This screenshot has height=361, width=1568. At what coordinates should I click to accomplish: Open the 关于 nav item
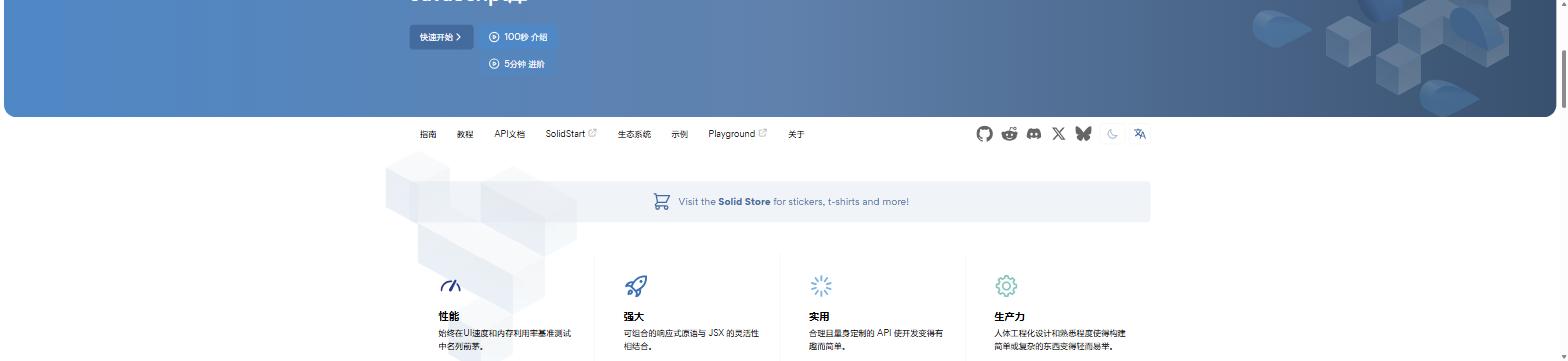click(796, 134)
